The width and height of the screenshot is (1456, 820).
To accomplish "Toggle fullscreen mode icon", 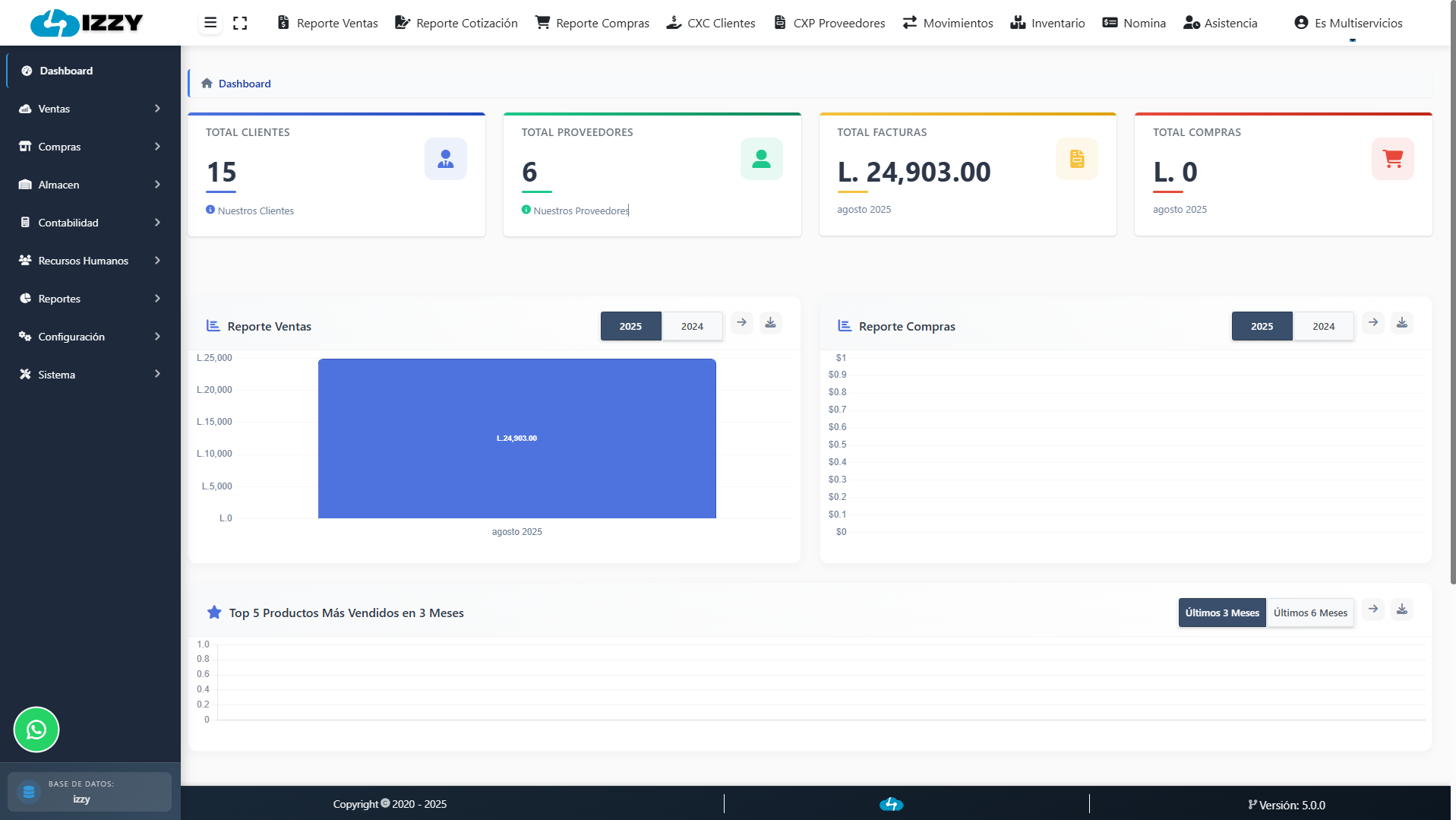I will pyautogui.click(x=240, y=23).
